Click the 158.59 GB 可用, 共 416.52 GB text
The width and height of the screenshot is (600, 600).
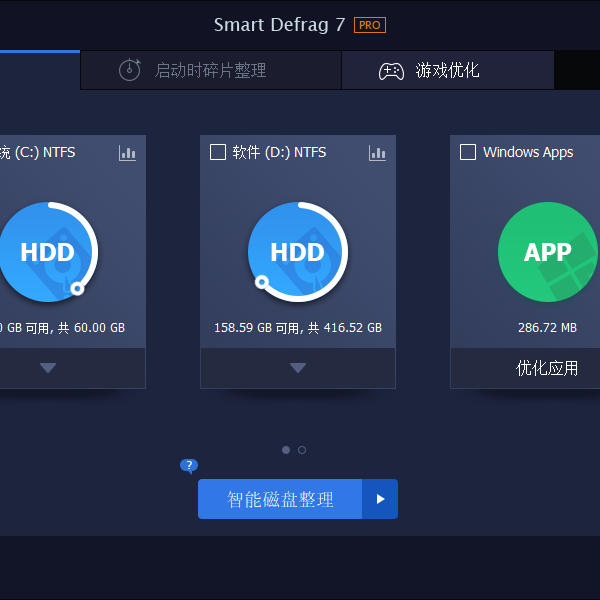pos(298,328)
